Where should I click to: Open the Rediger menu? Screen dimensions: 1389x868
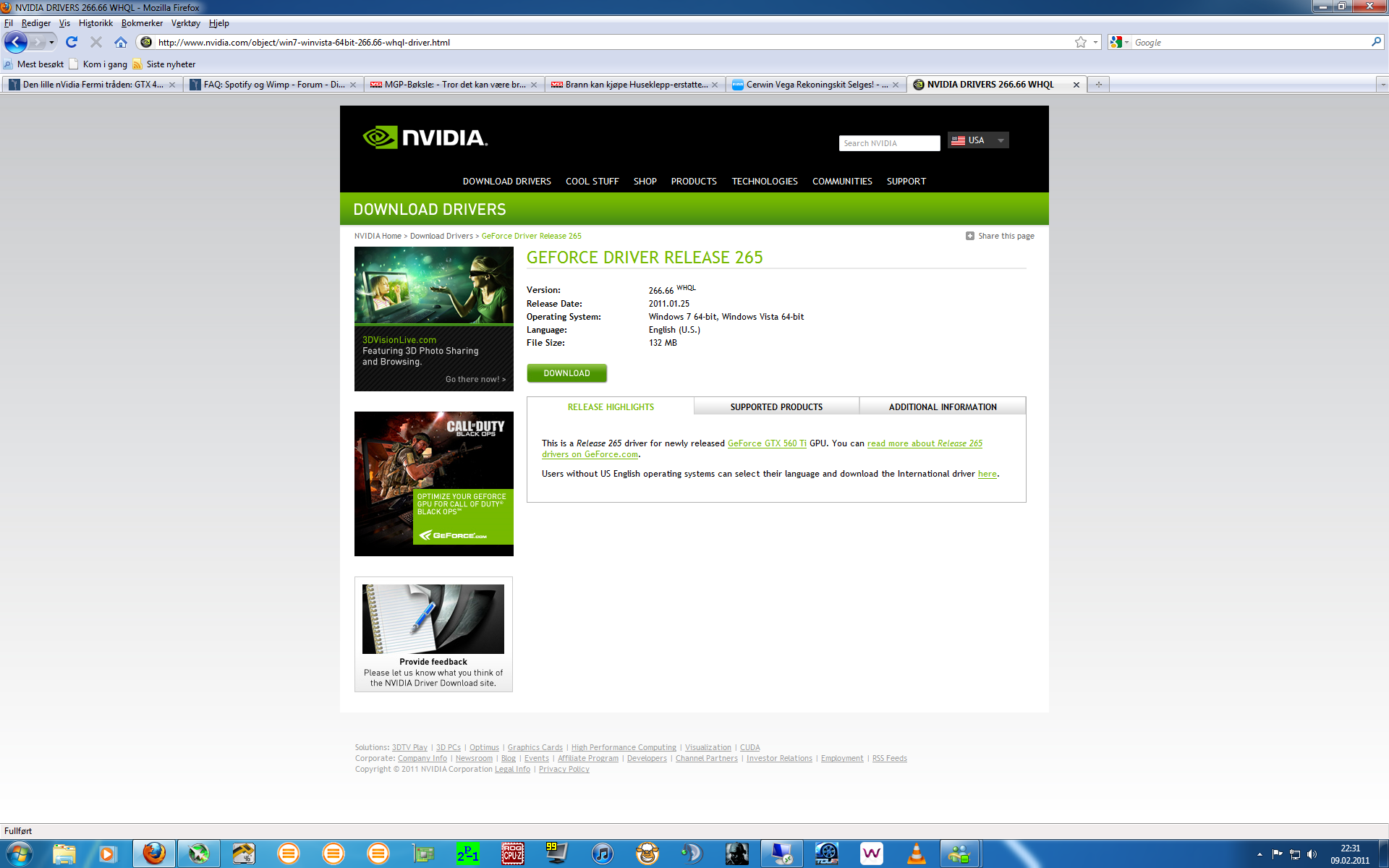point(36,23)
